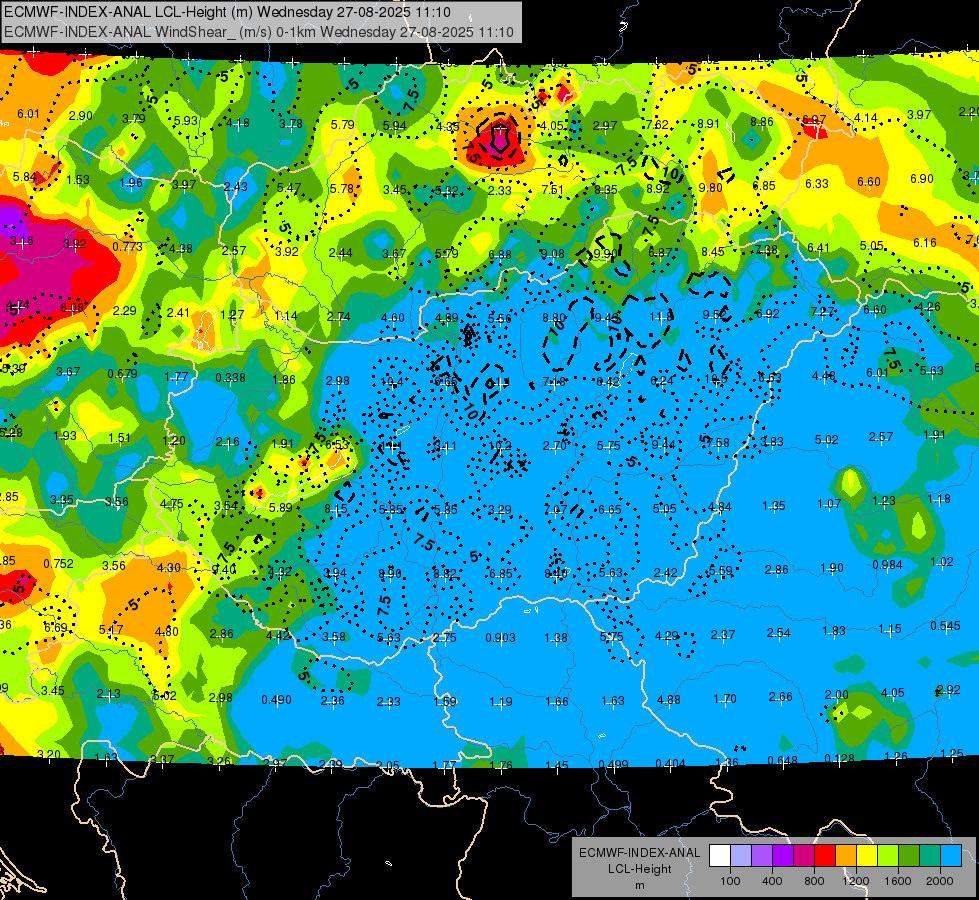Click the wind shear value 2.54
Screen dimensions: 979x900
[779, 633]
